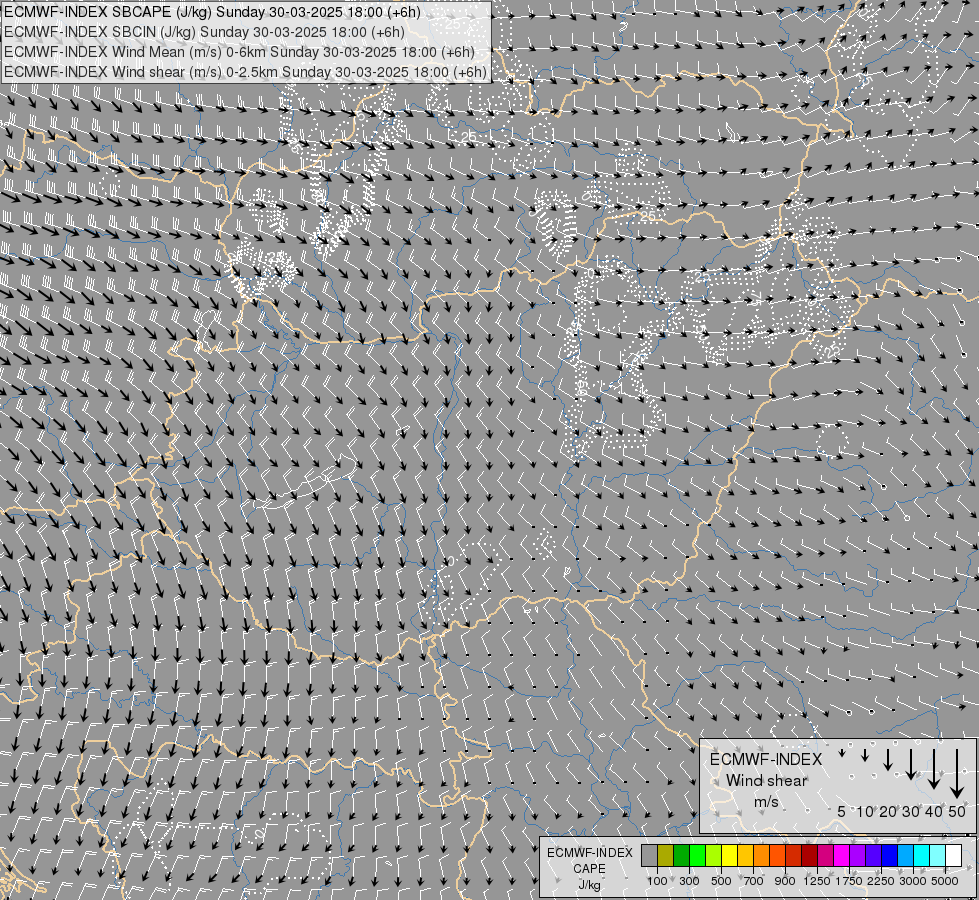Click the 1750 tick label on CAPE scale
This screenshot has height=900, width=979.
(x=849, y=881)
